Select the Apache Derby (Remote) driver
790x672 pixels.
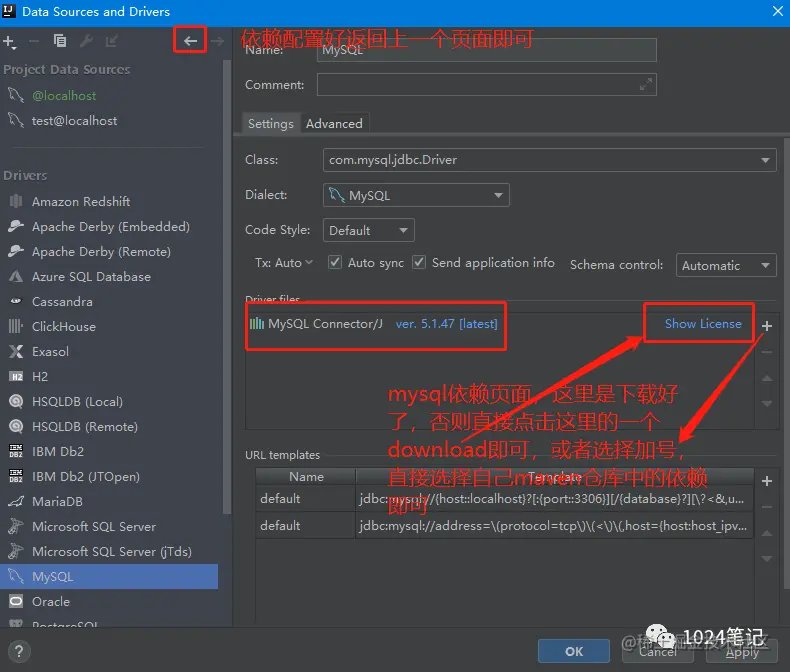(x=109, y=251)
